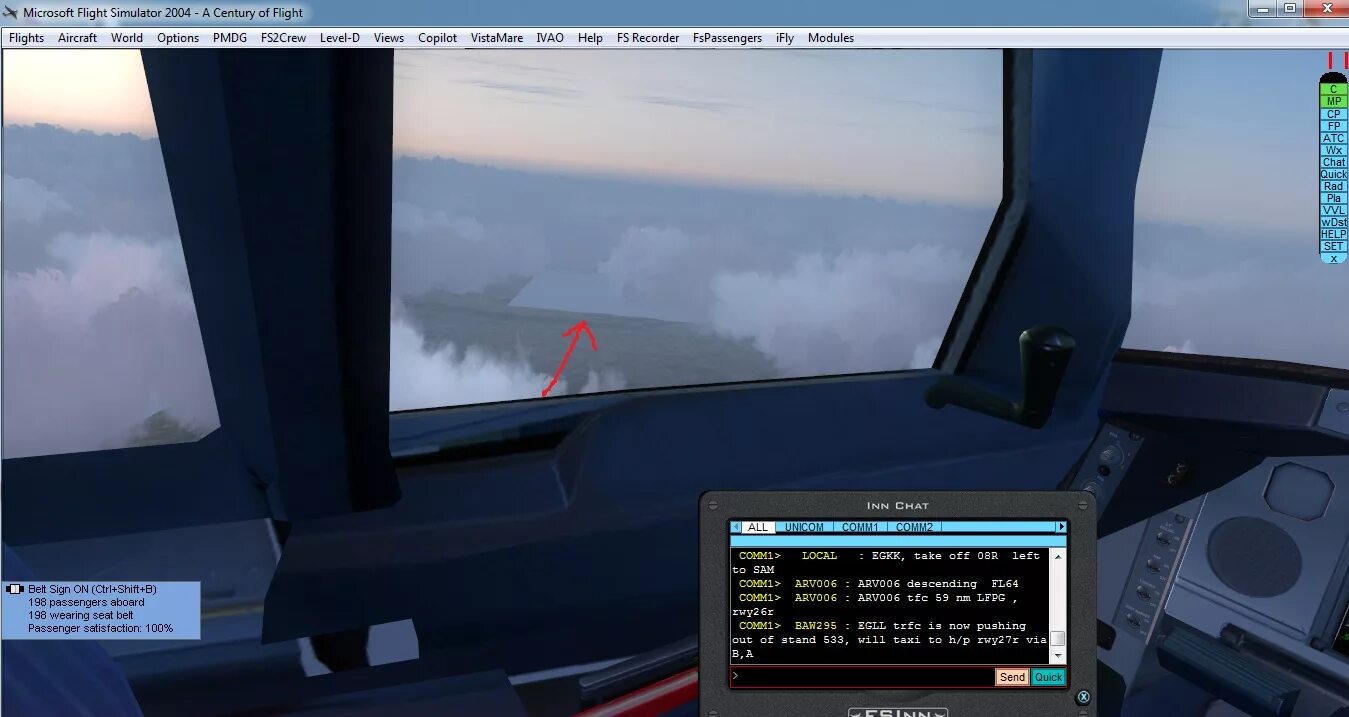Open the Copilot menu
Screen dimensions: 1349x717
point(438,38)
